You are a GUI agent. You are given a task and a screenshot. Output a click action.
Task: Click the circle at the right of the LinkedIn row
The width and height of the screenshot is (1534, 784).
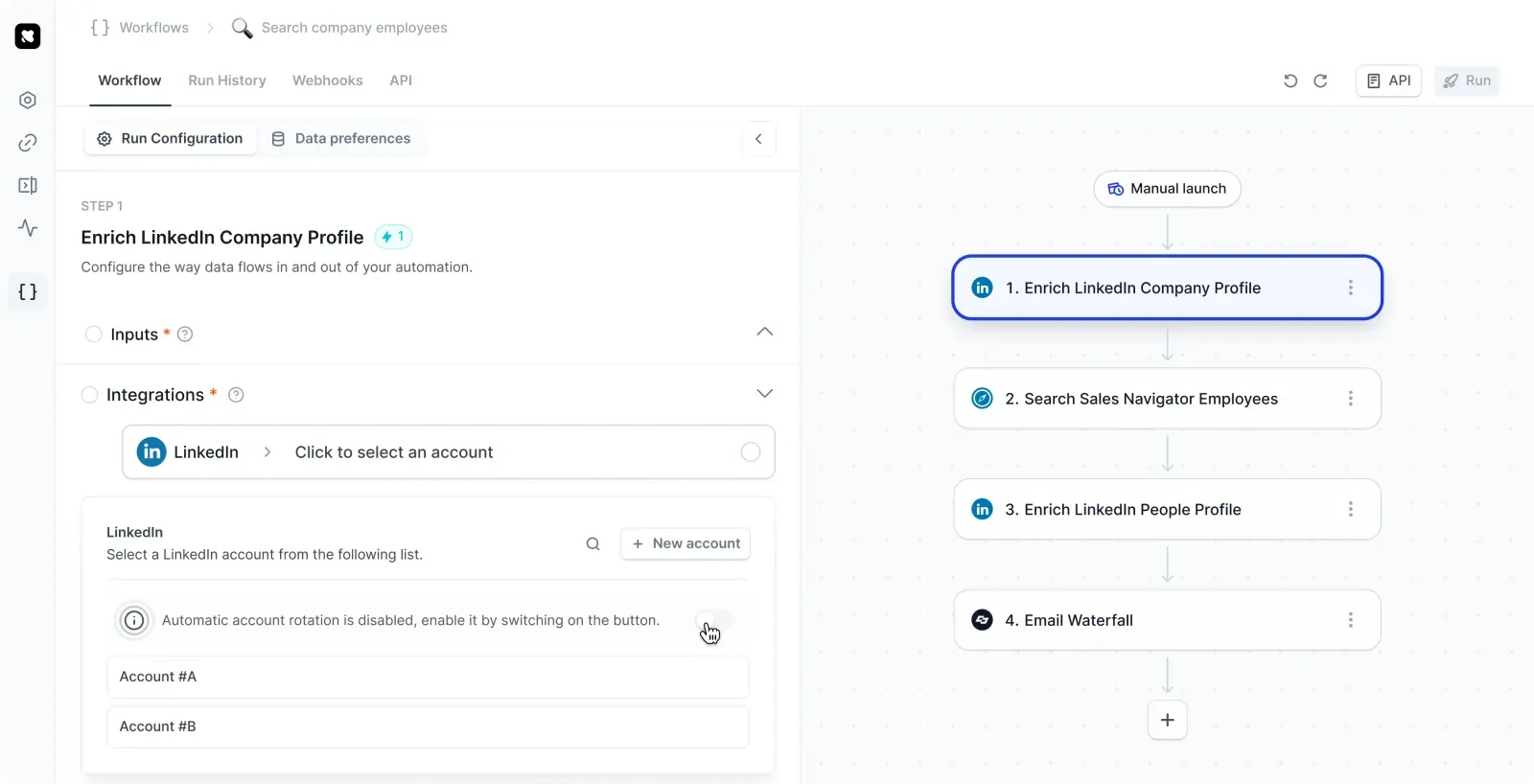(x=751, y=452)
